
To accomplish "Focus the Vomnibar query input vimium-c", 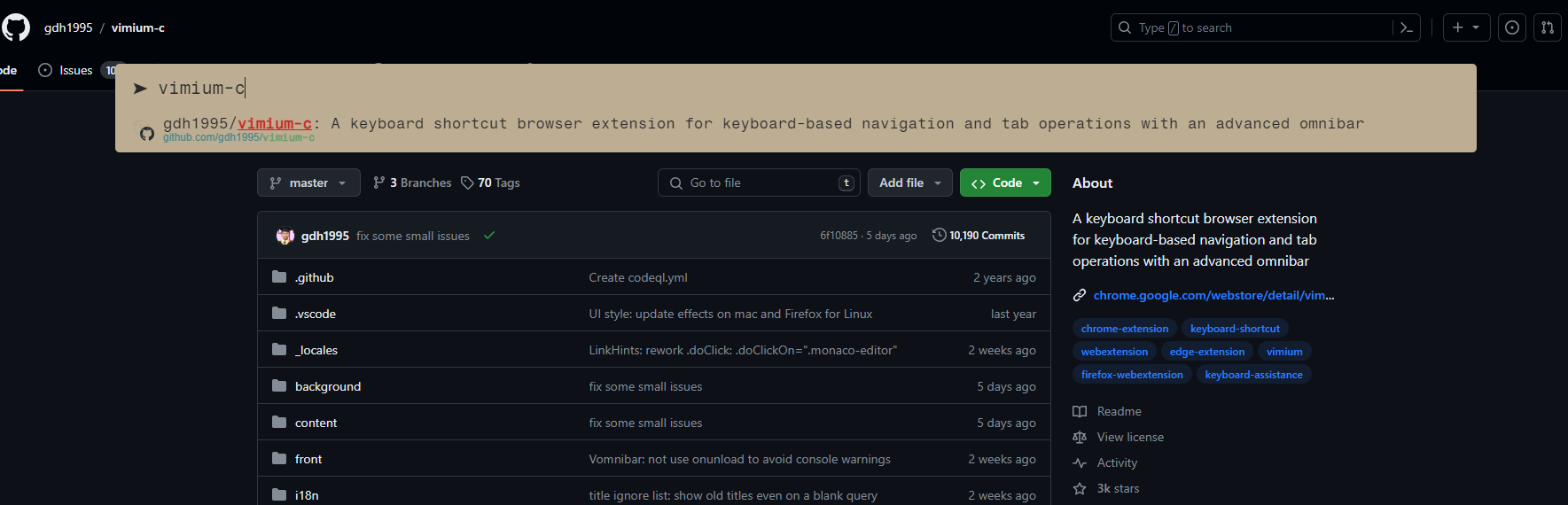I will [x=795, y=88].
